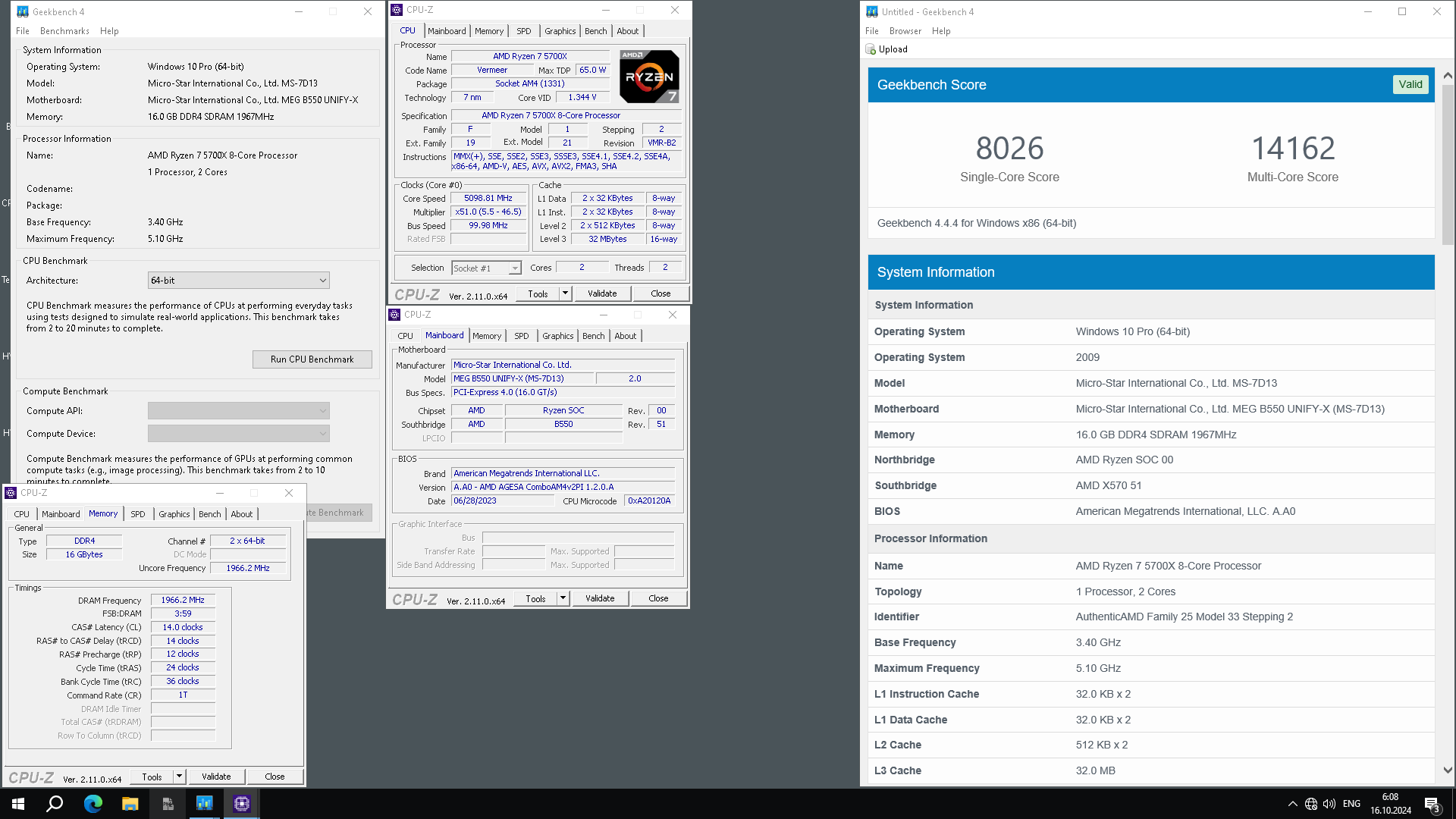1456x819 pixels.
Task: Click the Geekbench results vertical scrollbar
Action: coord(1448,164)
